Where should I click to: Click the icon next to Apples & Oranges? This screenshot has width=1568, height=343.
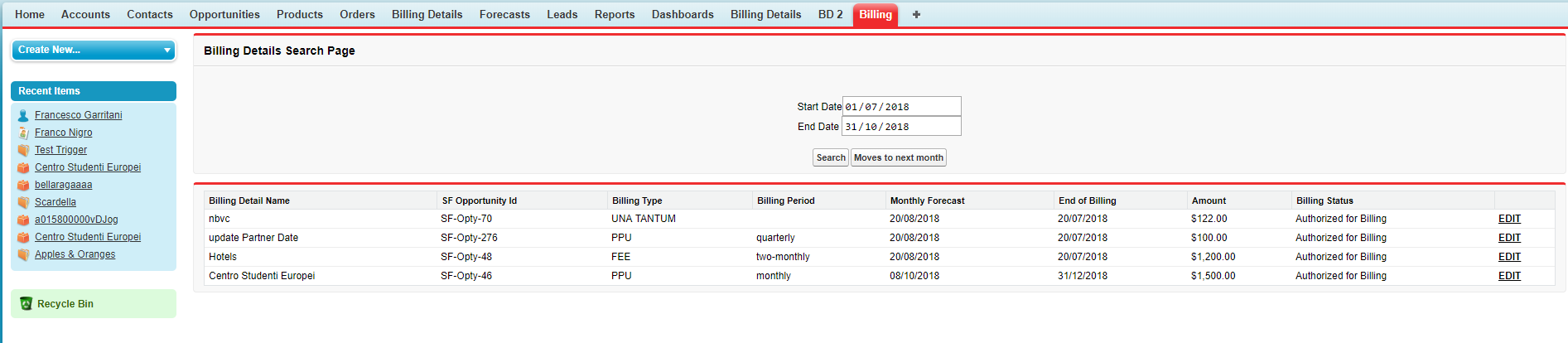point(23,255)
